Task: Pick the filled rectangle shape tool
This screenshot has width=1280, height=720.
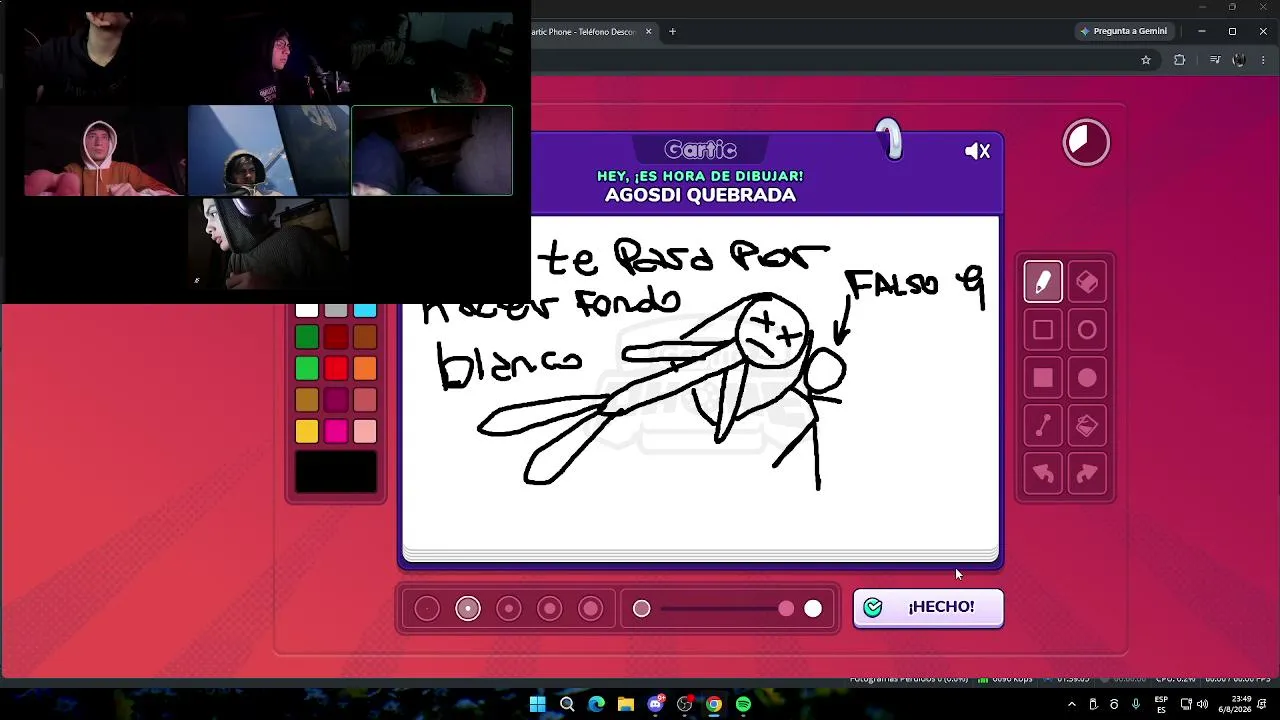Action: point(1043,378)
